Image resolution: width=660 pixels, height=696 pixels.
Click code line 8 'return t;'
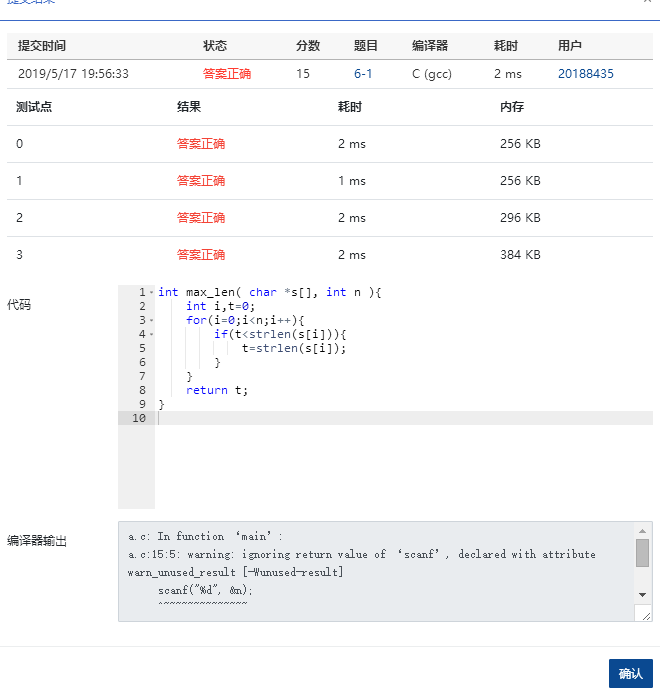(217, 390)
